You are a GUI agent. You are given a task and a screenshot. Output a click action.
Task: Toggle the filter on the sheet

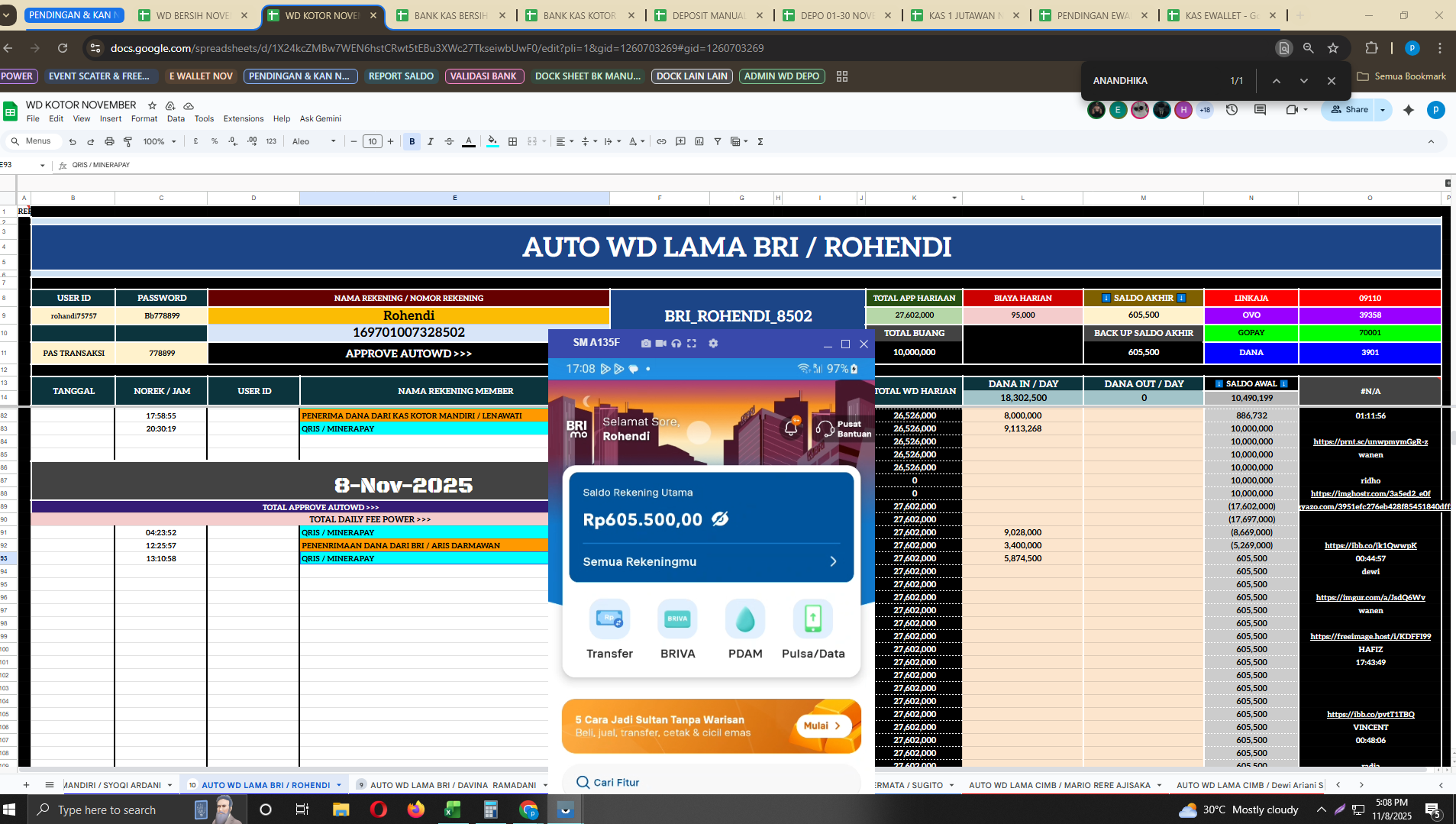pos(718,141)
